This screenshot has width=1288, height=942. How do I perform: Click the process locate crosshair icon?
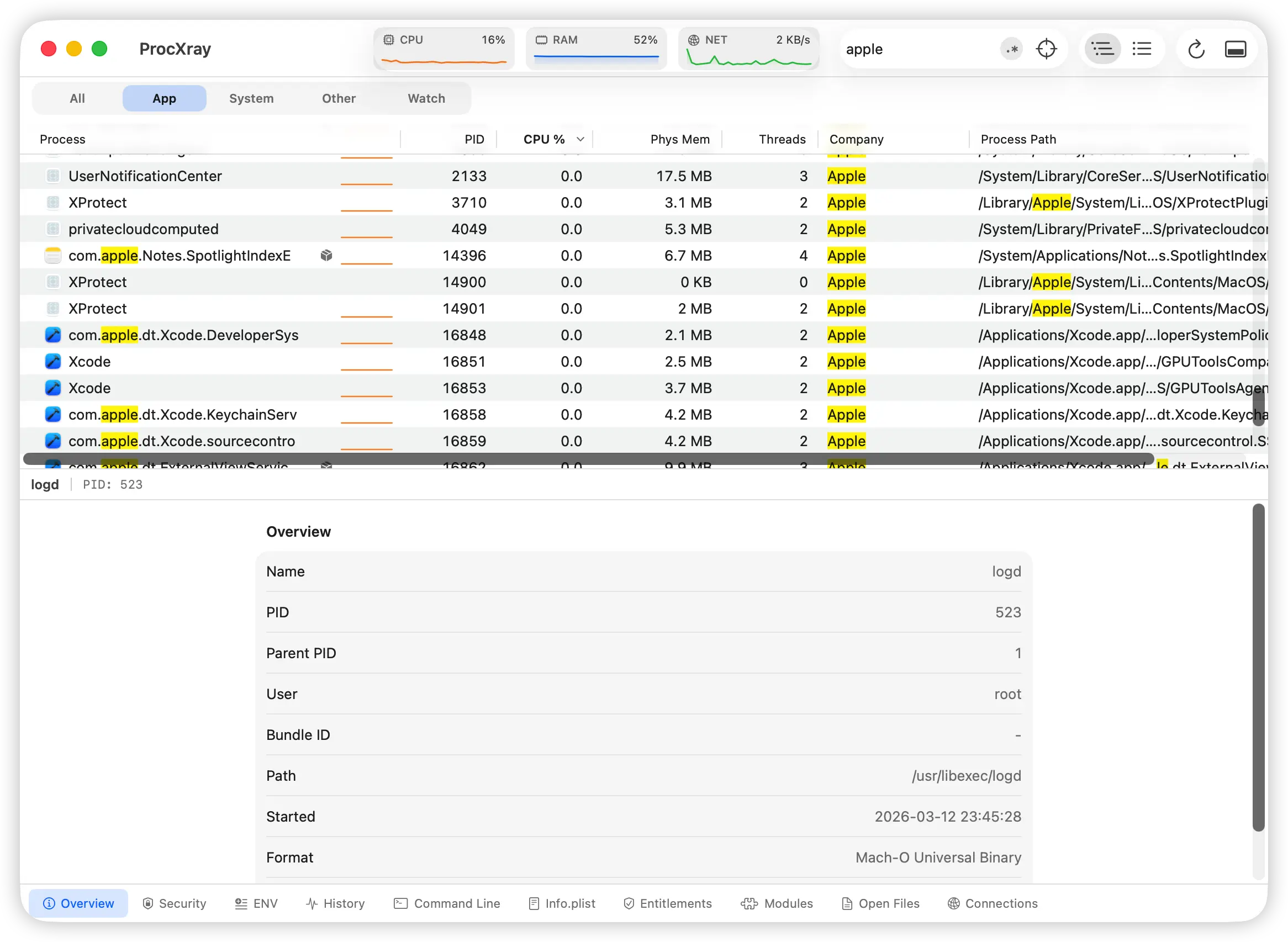click(1047, 49)
